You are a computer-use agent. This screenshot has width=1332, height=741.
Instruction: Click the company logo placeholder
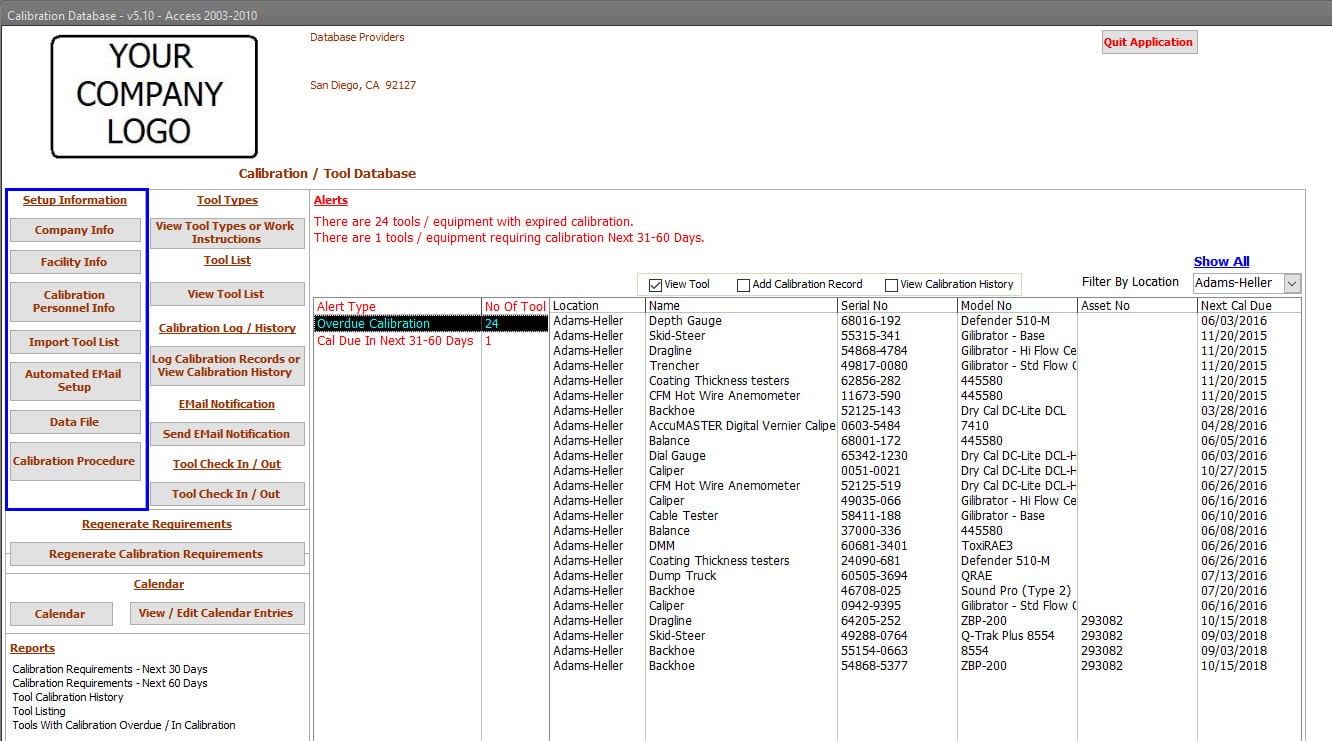(x=154, y=96)
